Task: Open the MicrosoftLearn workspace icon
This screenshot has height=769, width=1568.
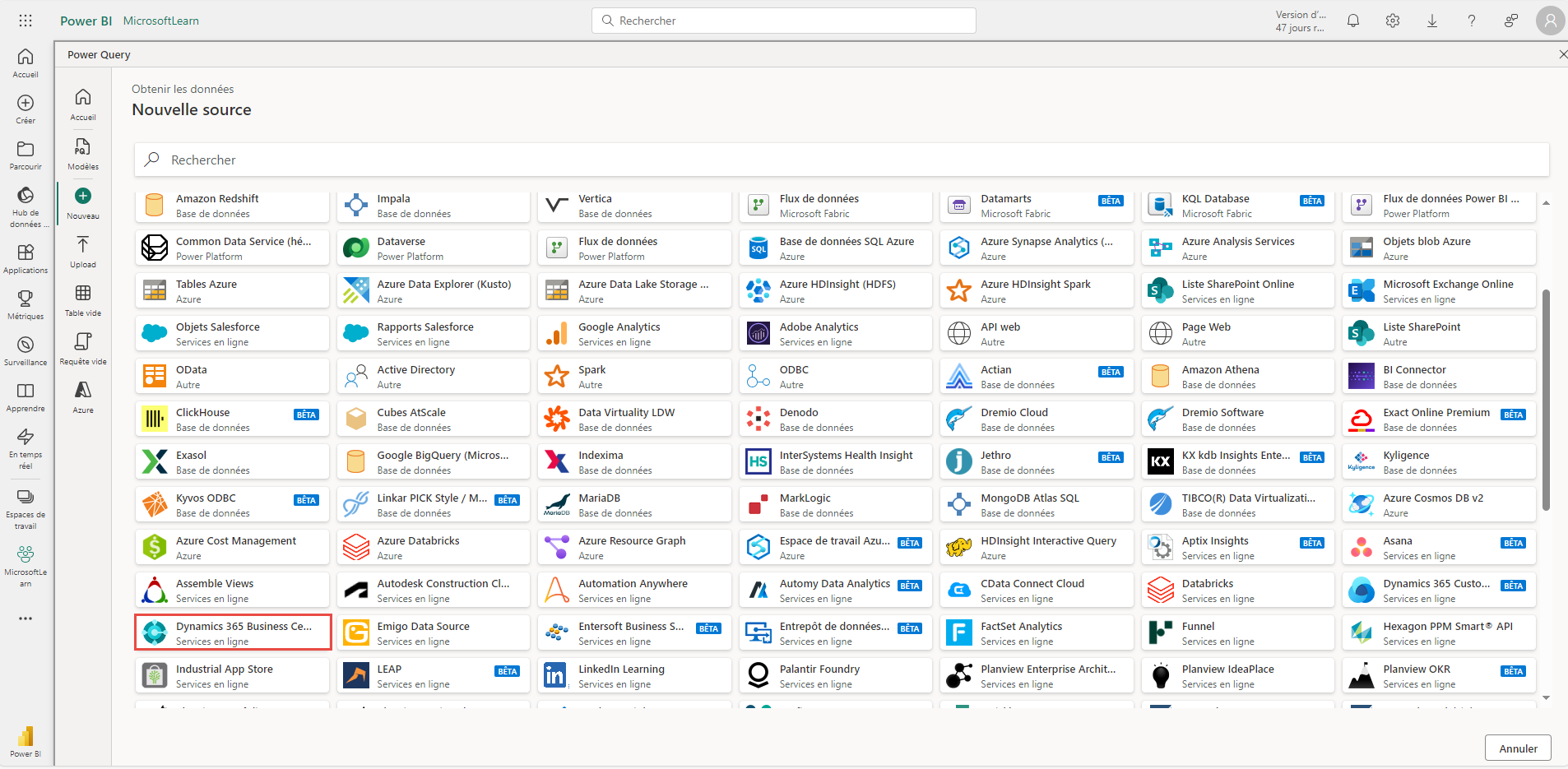Action: [26, 567]
